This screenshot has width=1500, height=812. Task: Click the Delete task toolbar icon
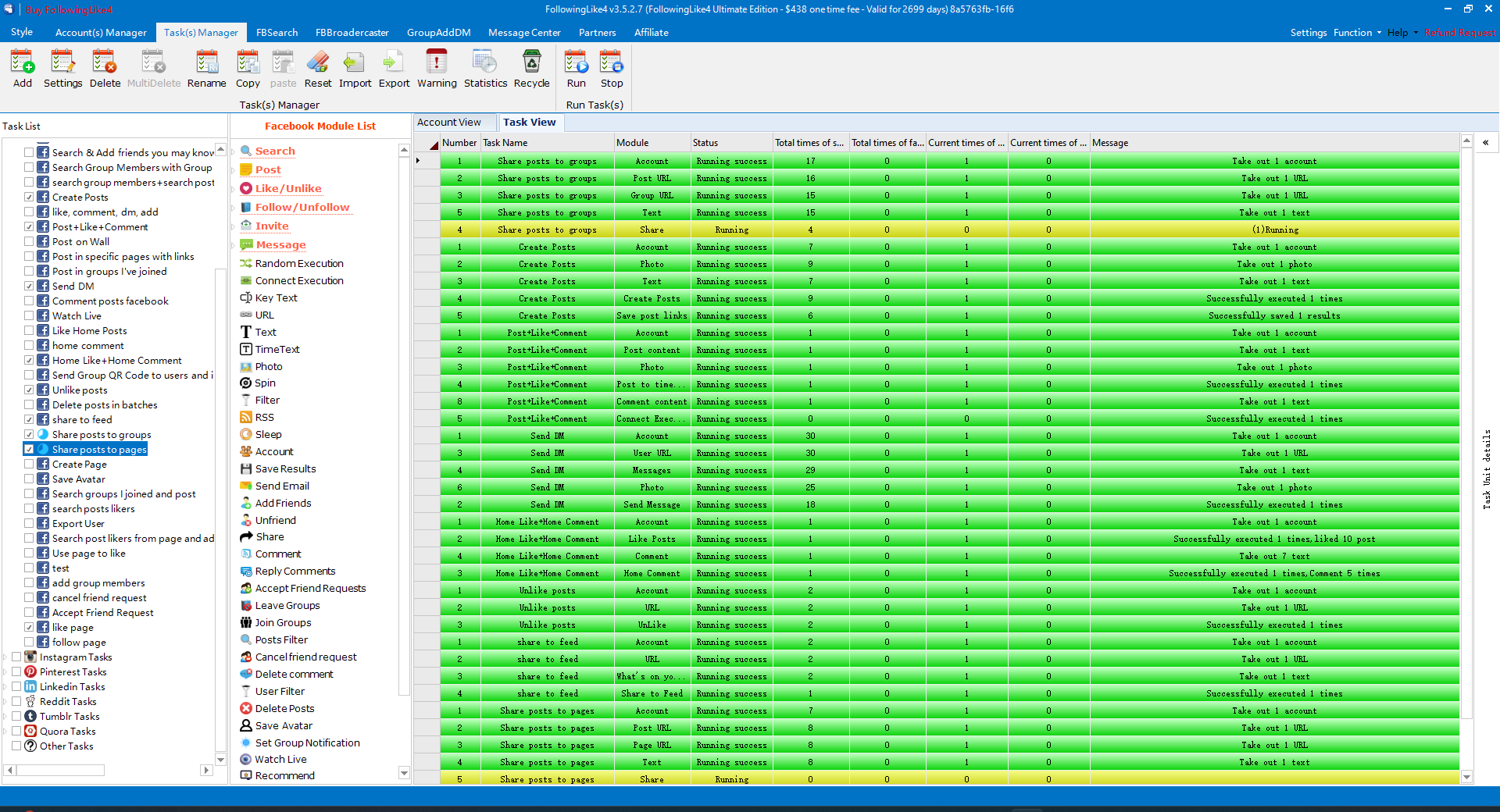(105, 69)
